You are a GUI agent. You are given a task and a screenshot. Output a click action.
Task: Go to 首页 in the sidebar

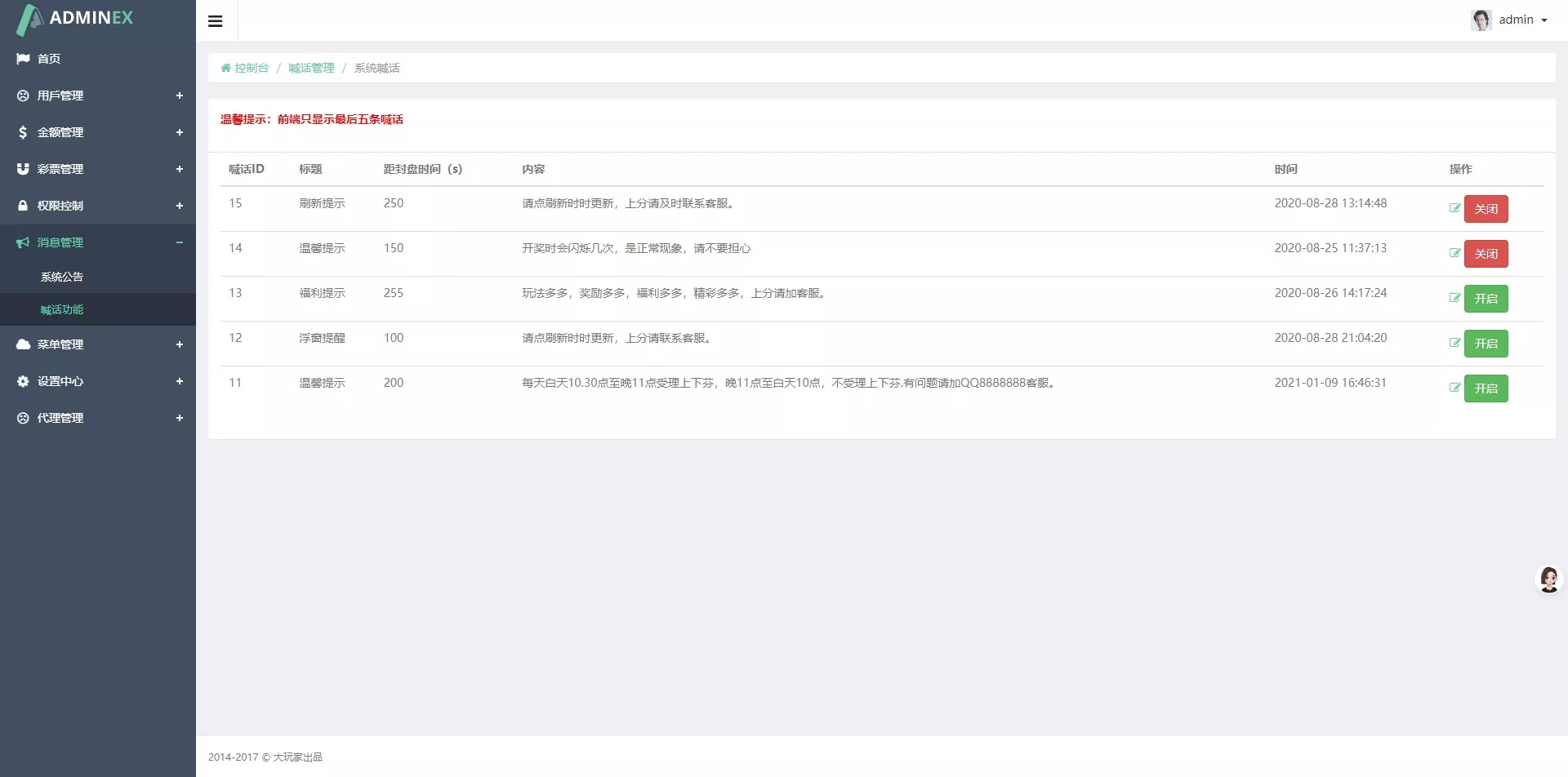[x=49, y=59]
